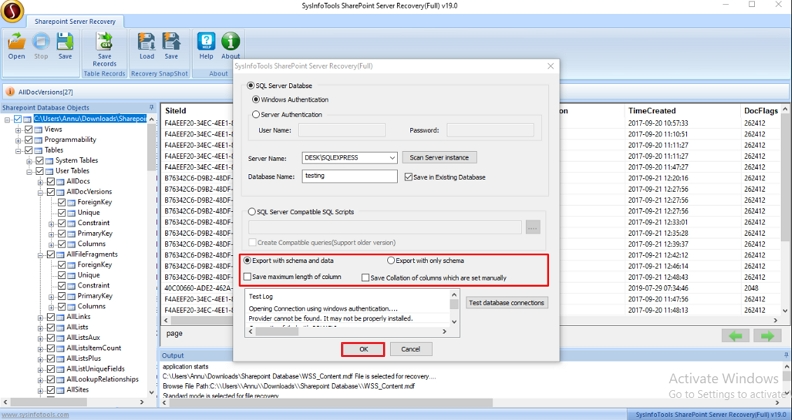Click Test database connections button

coord(506,303)
